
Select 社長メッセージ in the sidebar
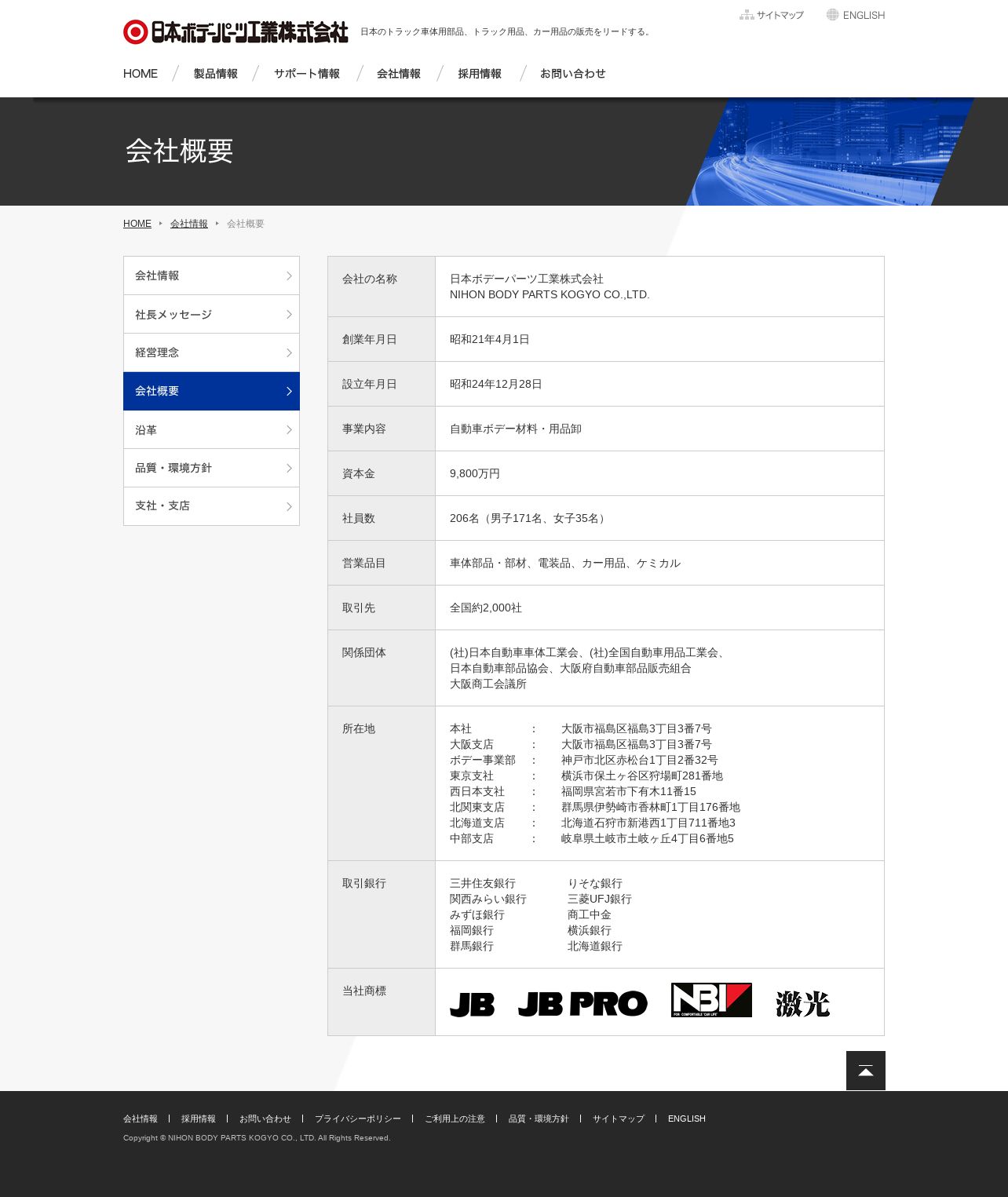coord(211,314)
